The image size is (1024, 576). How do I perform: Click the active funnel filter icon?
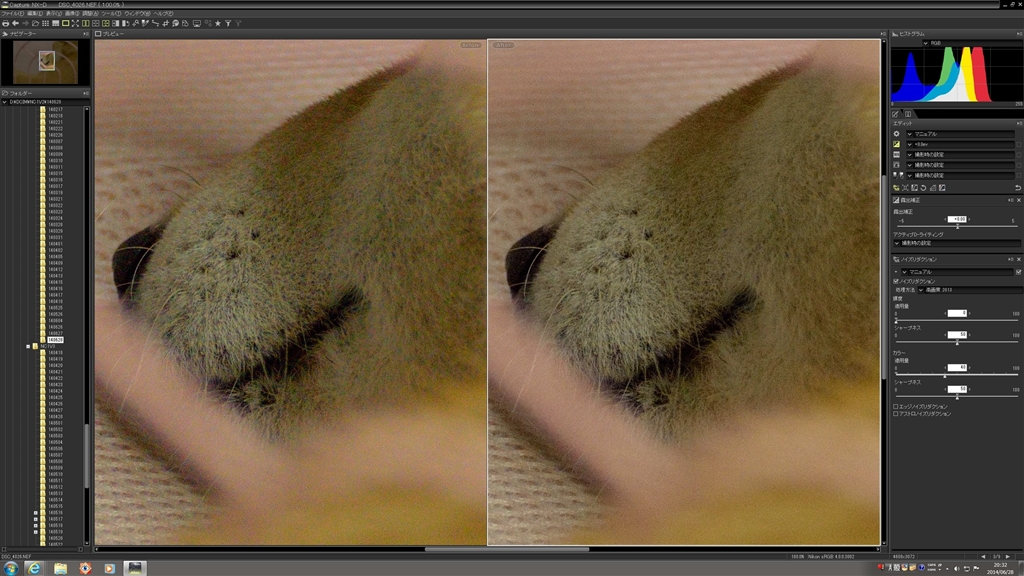coord(228,24)
